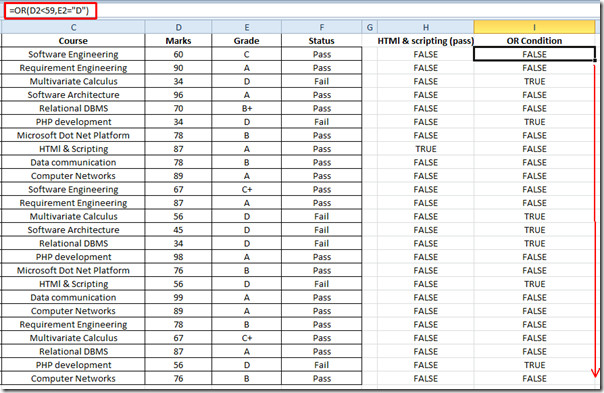Click the Marks header cell

click(178, 41)
